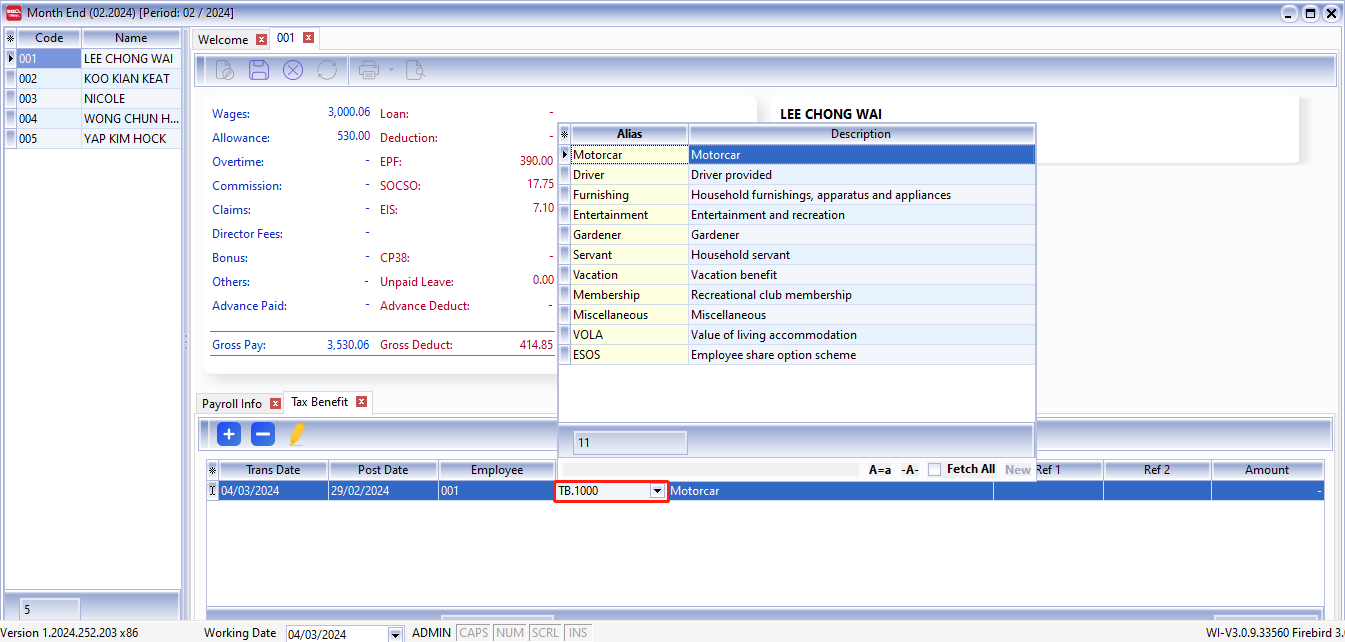Open the Working Date dropdown
The width and height of the screenshot is (1345, 642).
pyautogui.click(x=395, y=634)
